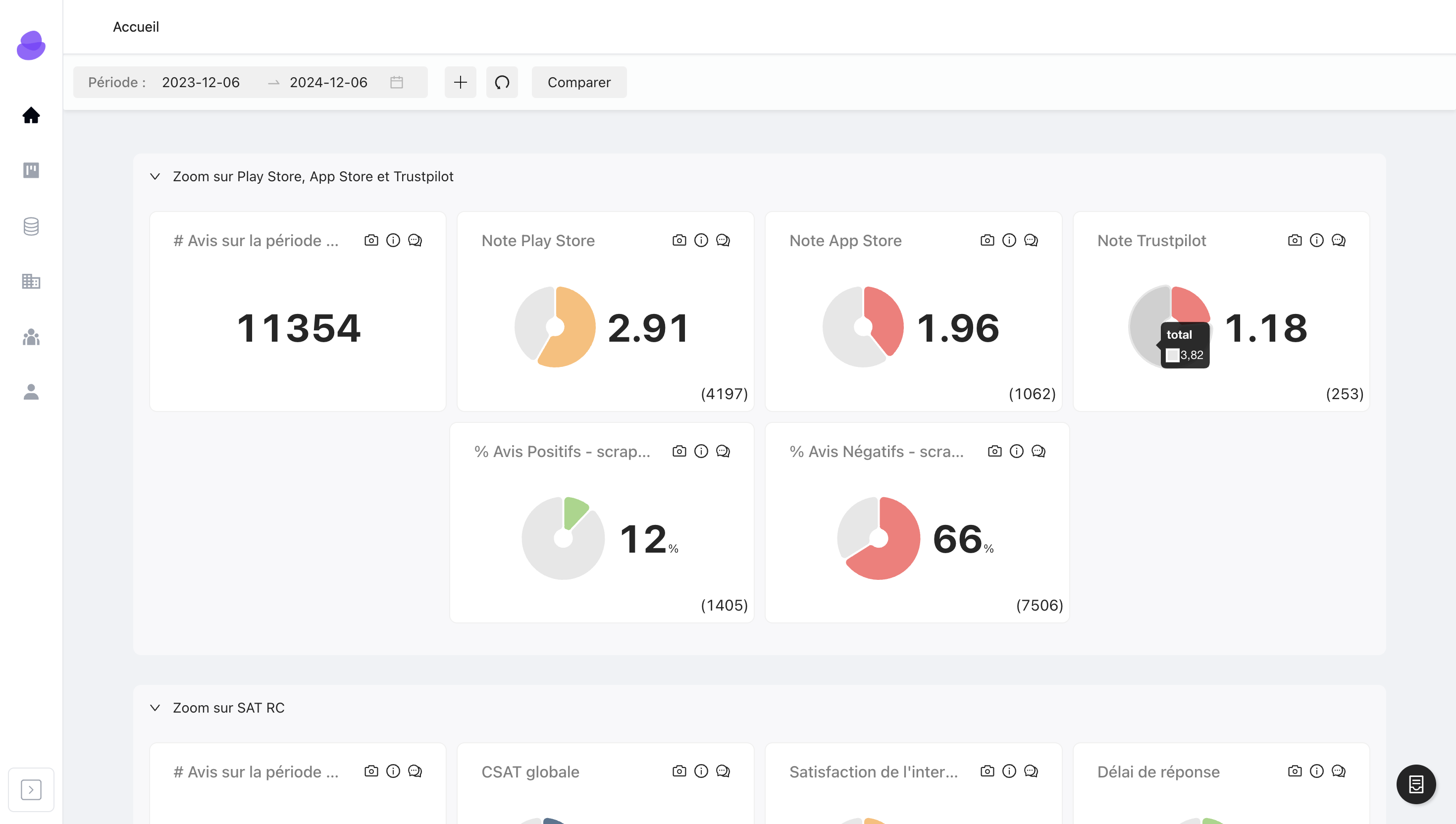Collapse Zoom sur Play Store section
1456x824 pixels.
(x=155, y=177)
